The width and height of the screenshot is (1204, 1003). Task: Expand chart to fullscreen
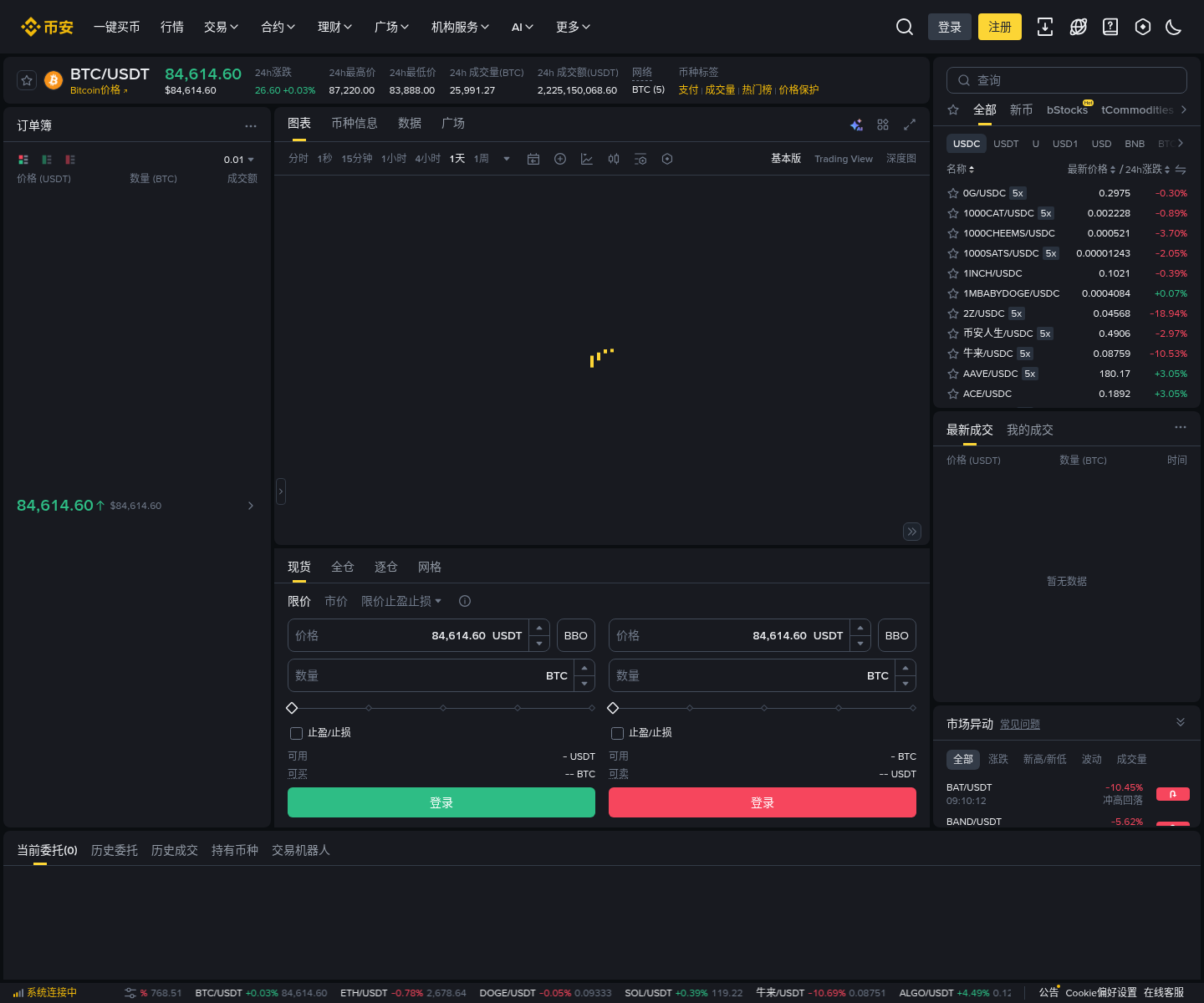click(910, 124)
